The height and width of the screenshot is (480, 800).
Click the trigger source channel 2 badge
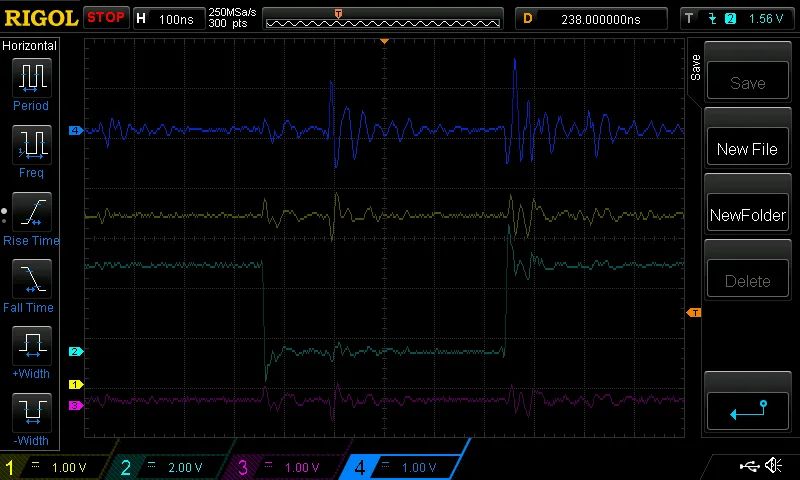[x=730, y=19]
